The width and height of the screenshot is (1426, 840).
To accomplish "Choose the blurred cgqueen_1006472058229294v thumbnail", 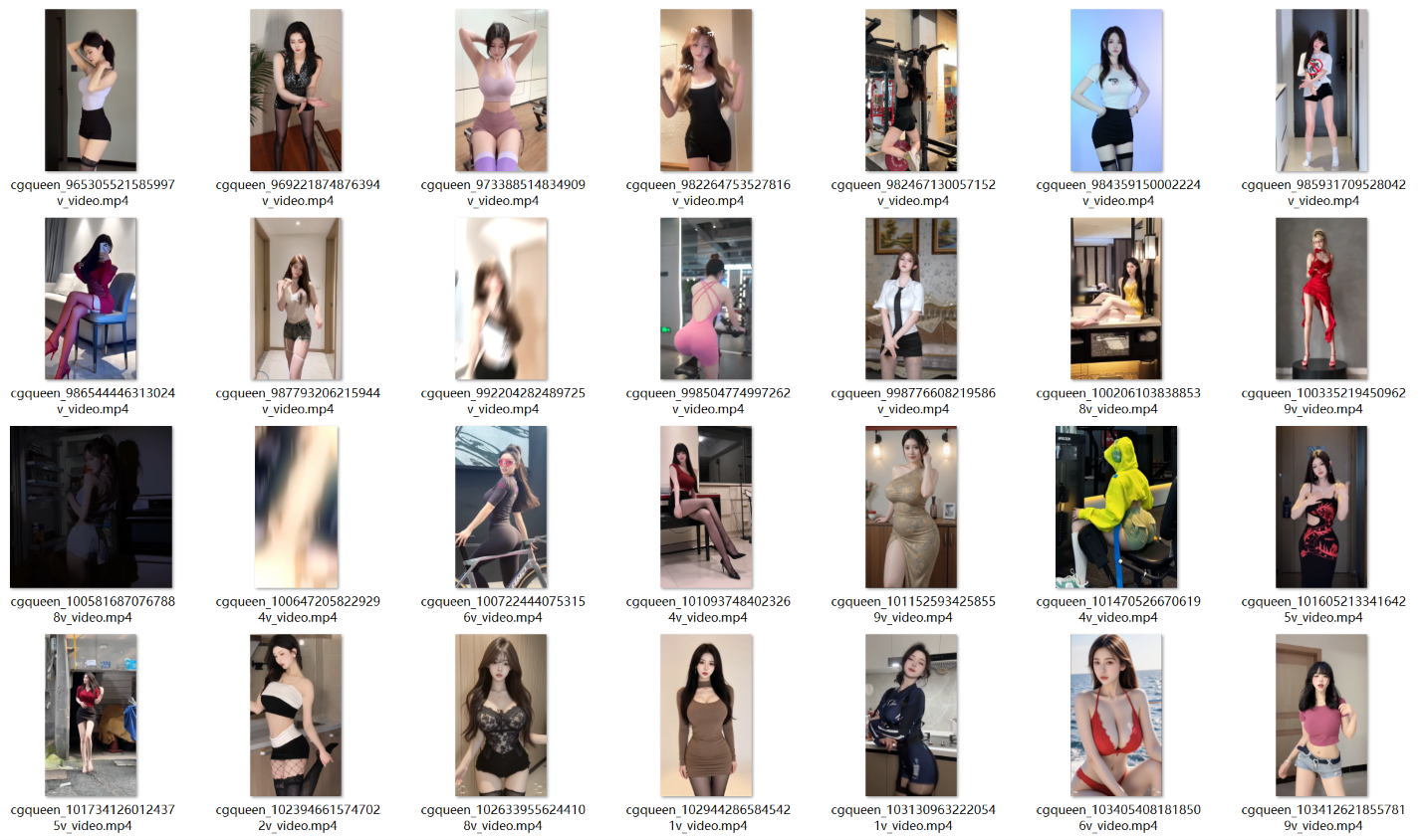I will click(x=296, y=507).
